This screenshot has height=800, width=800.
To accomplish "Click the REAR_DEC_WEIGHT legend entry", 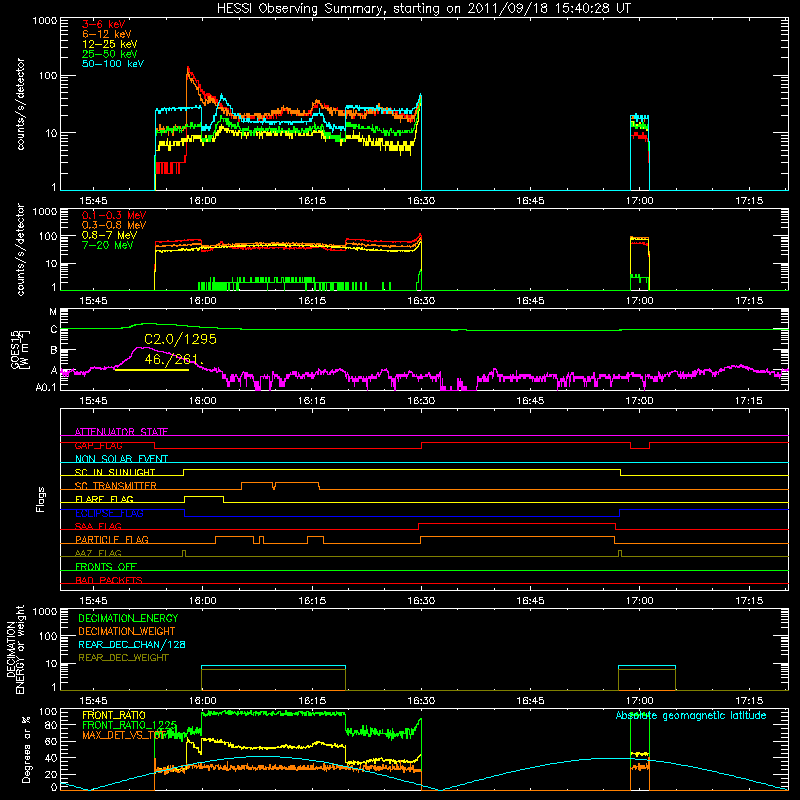I will click(123, 658).
